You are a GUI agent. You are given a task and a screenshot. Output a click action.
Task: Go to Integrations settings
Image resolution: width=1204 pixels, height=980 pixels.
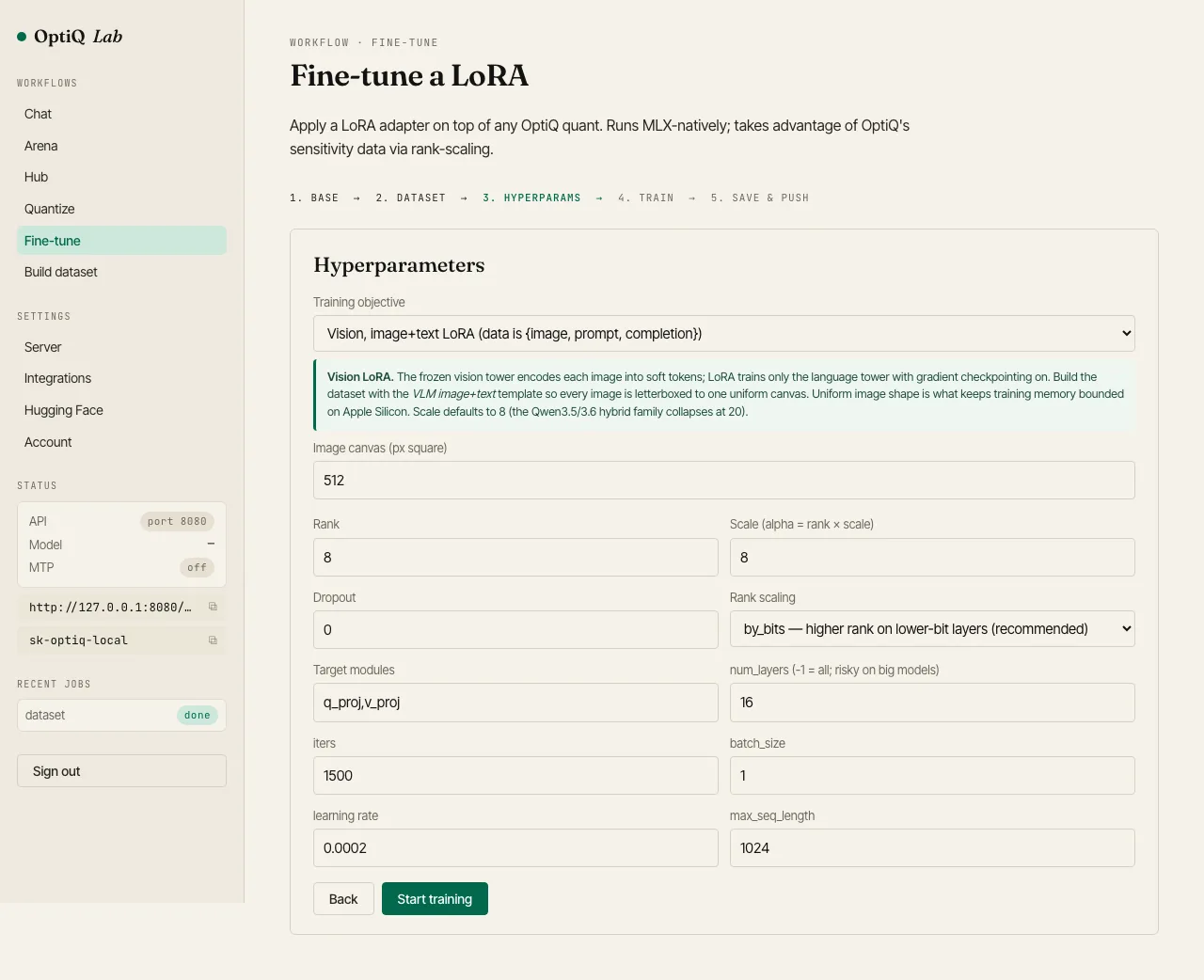click(121, 378)
